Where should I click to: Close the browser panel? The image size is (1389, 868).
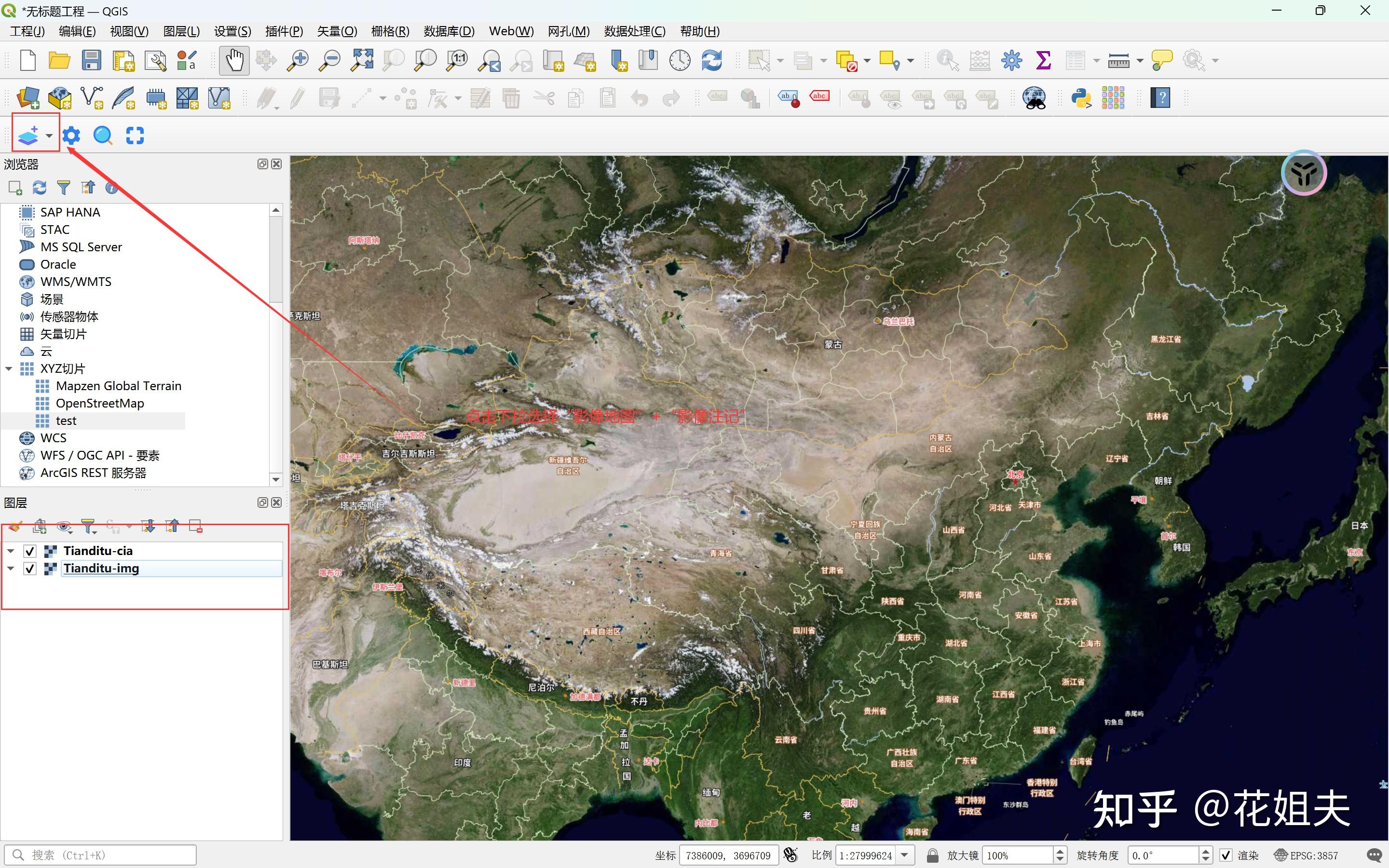277,164
